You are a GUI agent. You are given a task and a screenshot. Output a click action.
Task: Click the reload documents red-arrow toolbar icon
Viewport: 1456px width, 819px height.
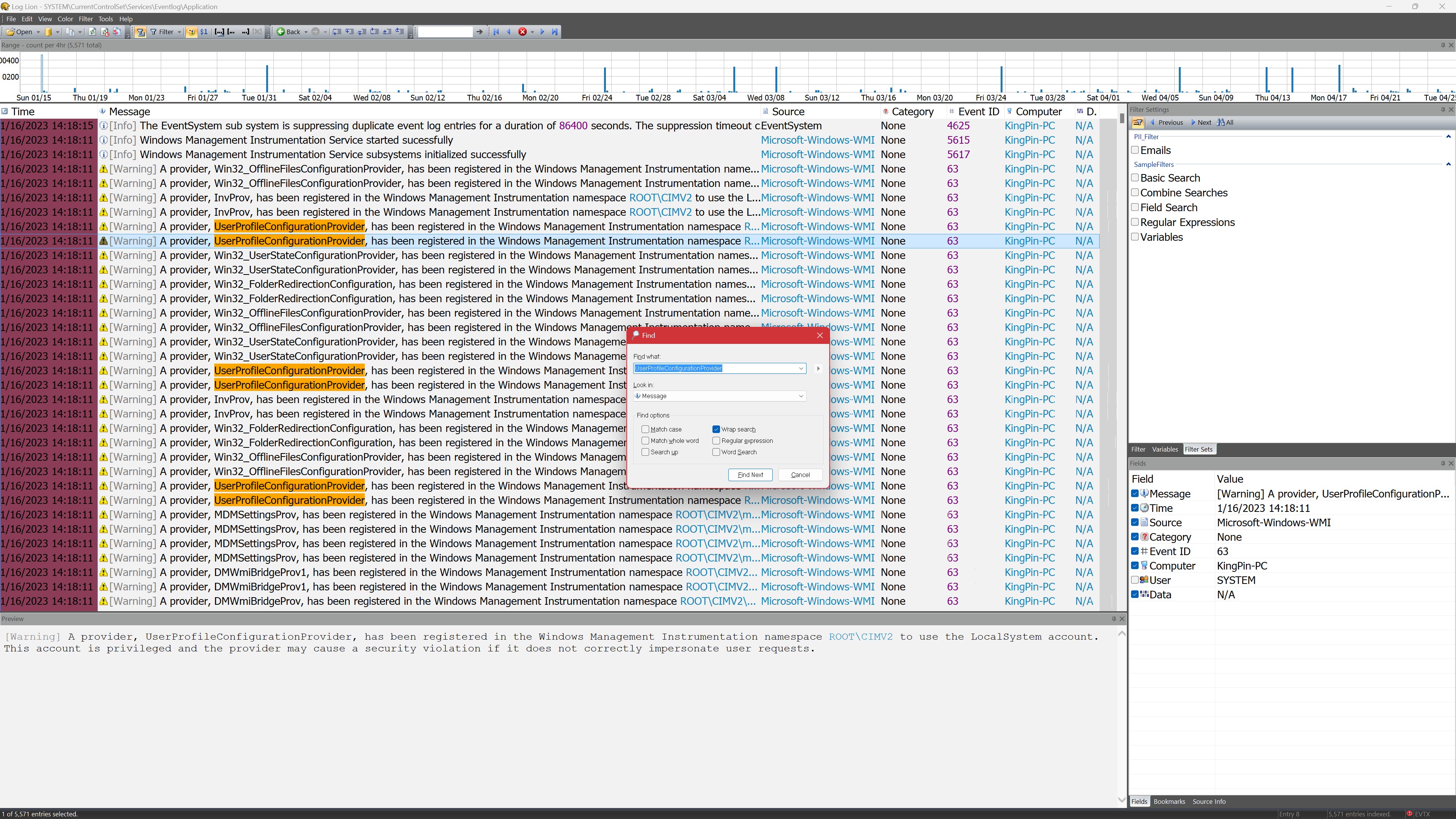click(x=117, y=31)
